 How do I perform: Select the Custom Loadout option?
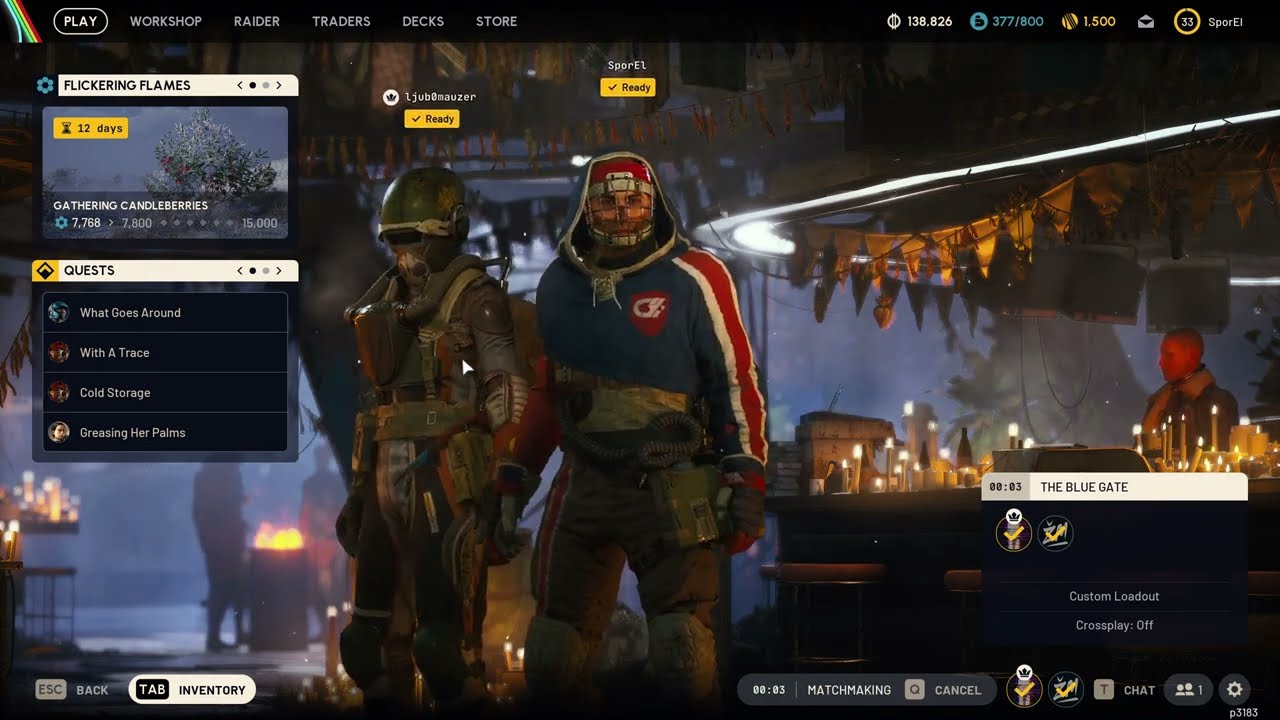(1114, 596)
